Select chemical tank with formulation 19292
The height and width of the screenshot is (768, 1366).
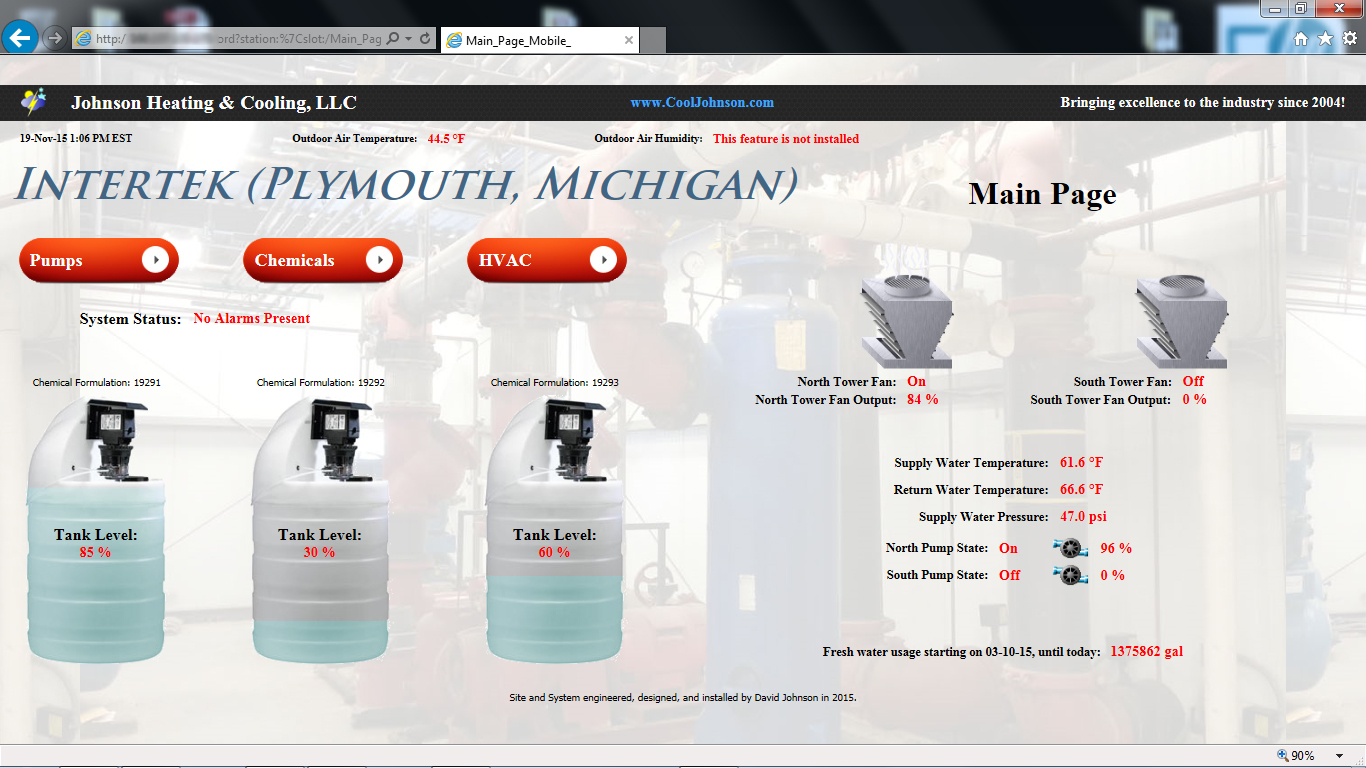coord(320,530)
